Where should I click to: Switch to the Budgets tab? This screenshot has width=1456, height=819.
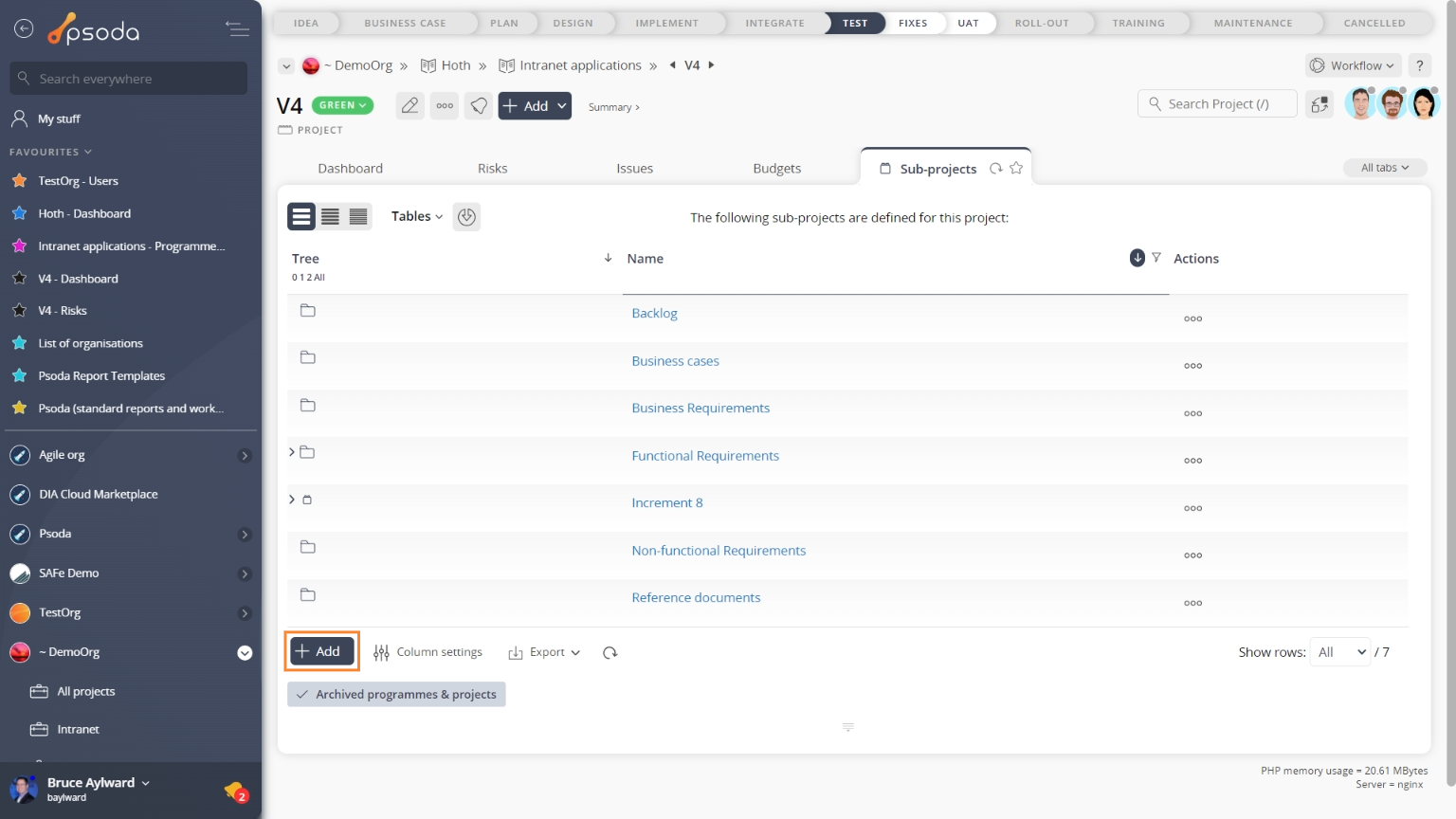(x=776, y=169)
